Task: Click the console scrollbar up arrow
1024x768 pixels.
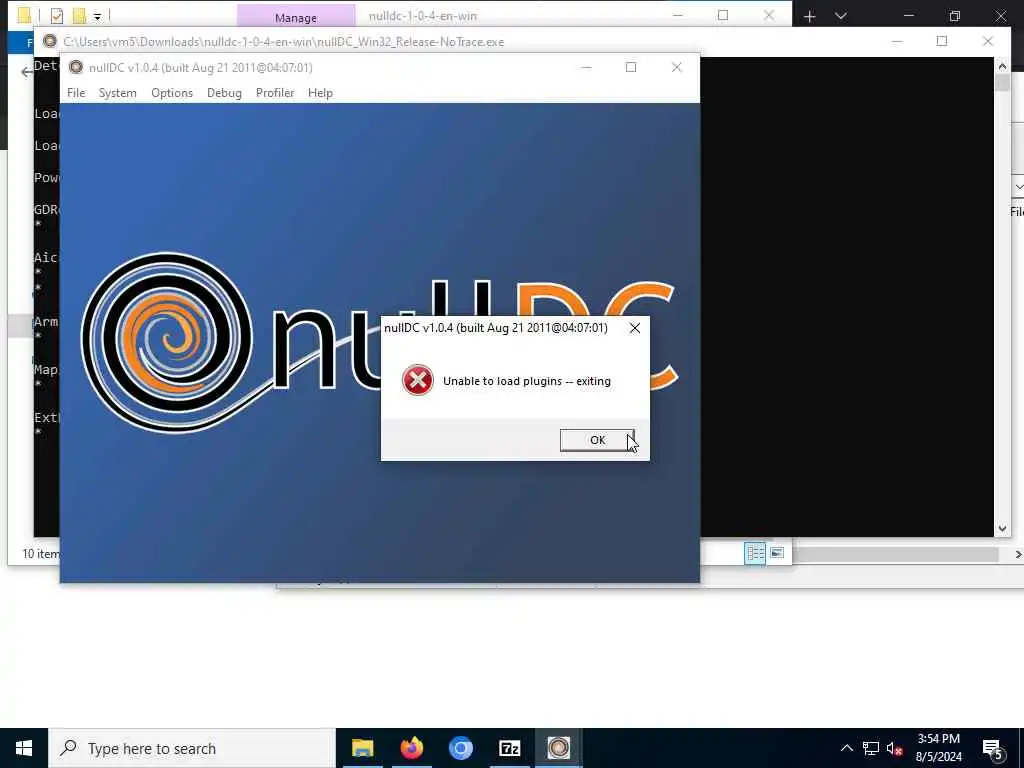Action: [x=1002, y=65]
